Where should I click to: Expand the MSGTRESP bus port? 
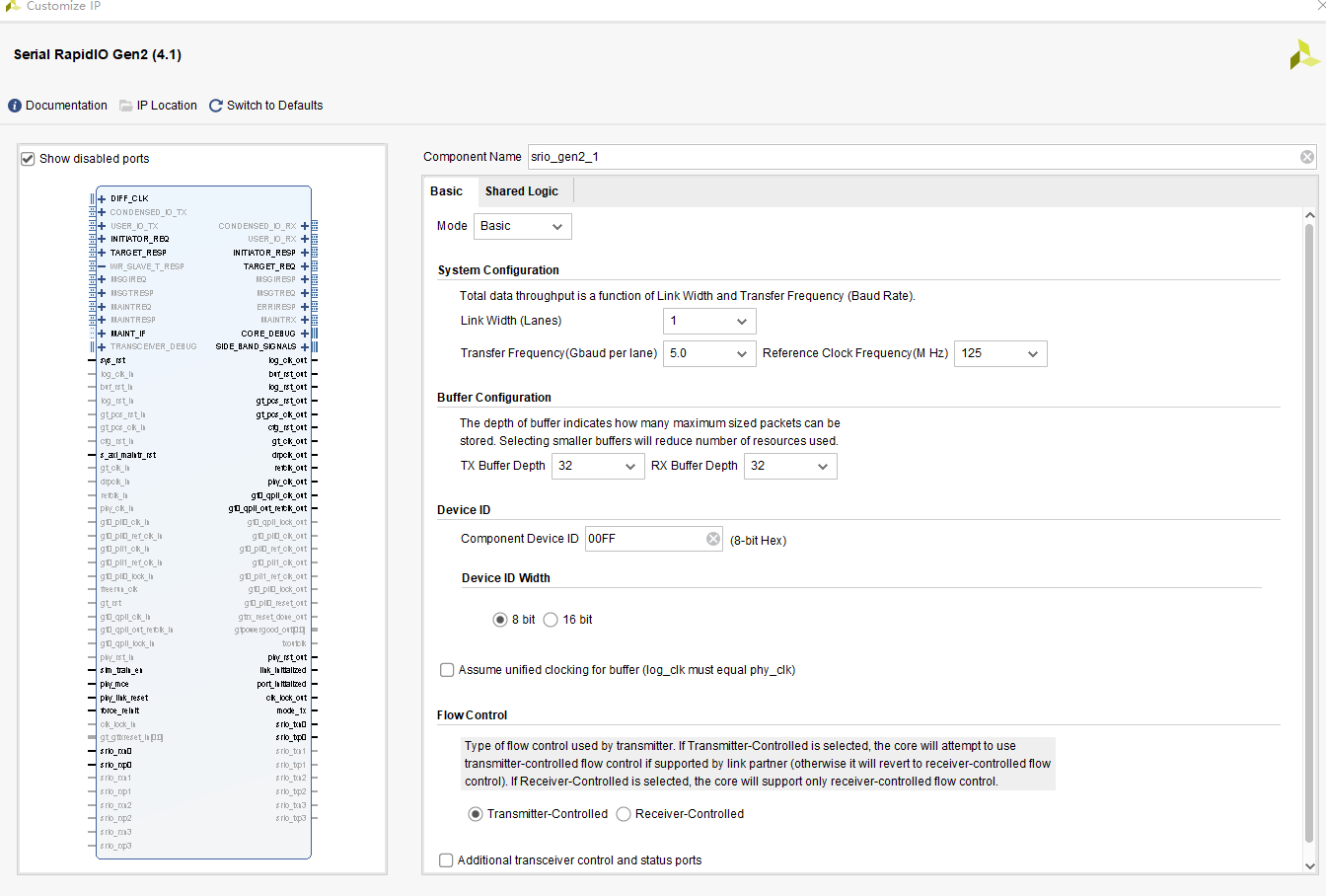click(x=102, y=293)
